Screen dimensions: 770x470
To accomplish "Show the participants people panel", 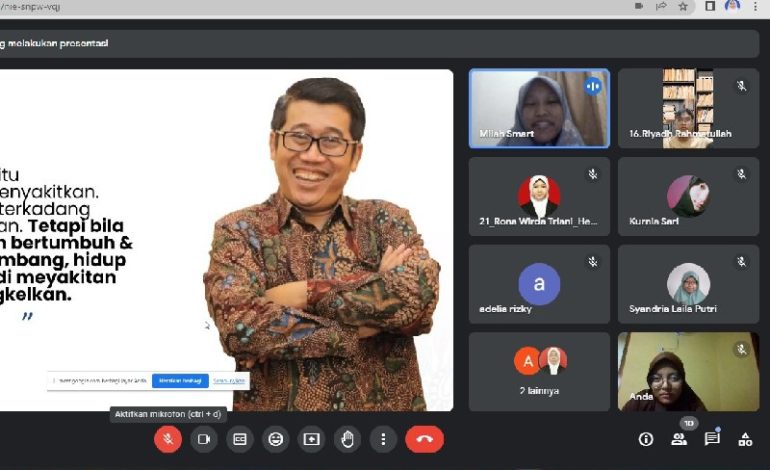I will coord(679,439).
